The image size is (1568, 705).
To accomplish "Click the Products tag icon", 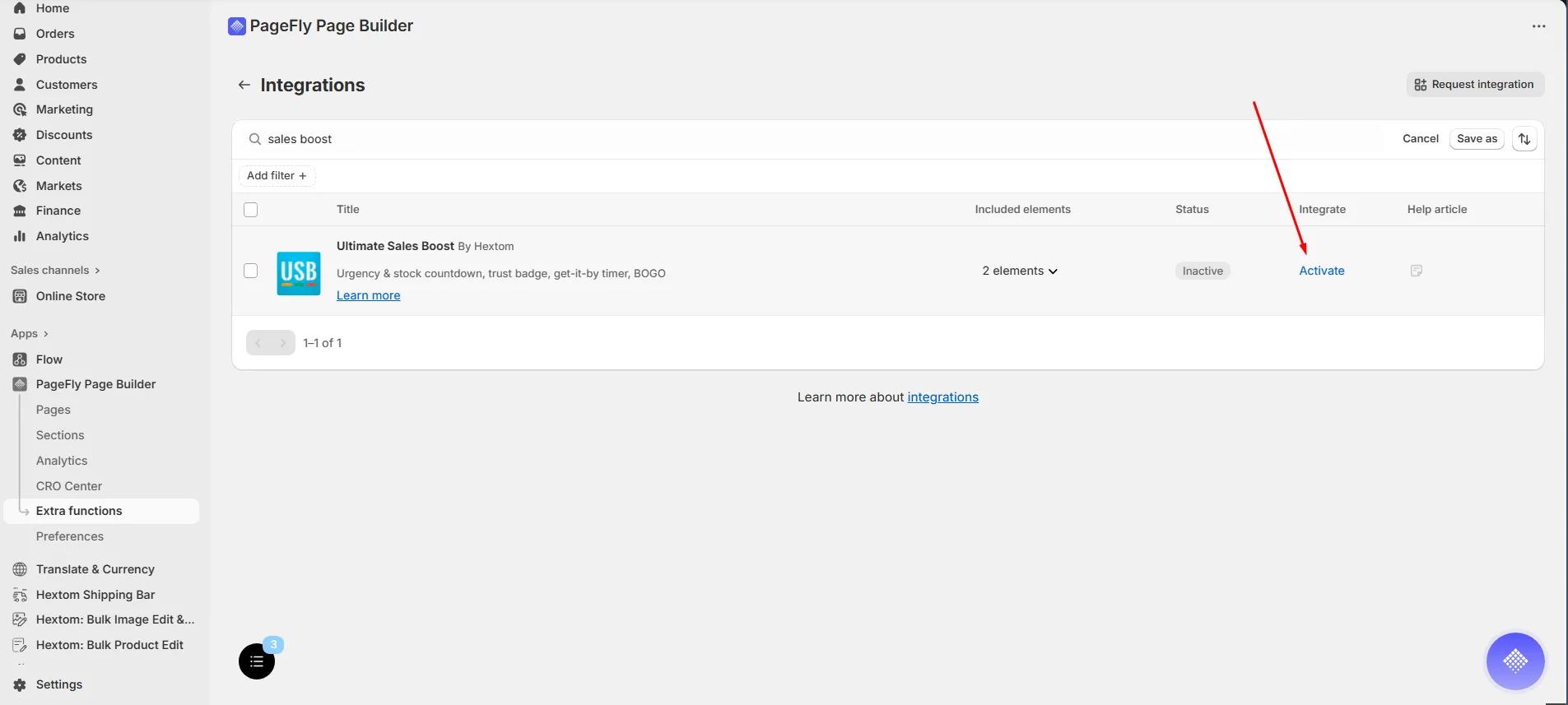I will (x=20, y=59).
